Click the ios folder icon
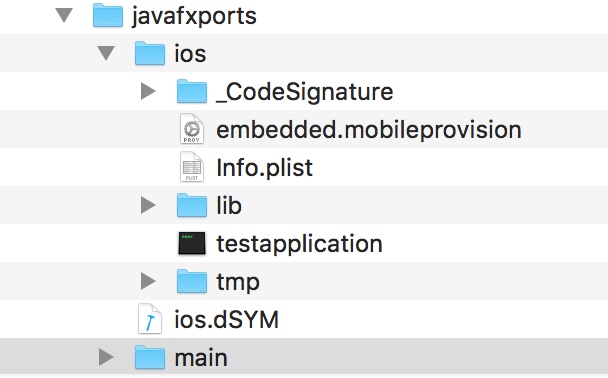 click(x=150, y=53)
